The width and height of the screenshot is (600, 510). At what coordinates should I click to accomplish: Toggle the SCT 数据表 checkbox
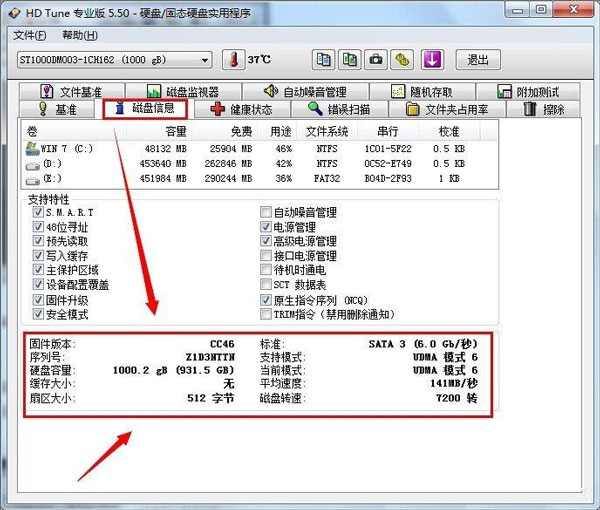[266, 284]
